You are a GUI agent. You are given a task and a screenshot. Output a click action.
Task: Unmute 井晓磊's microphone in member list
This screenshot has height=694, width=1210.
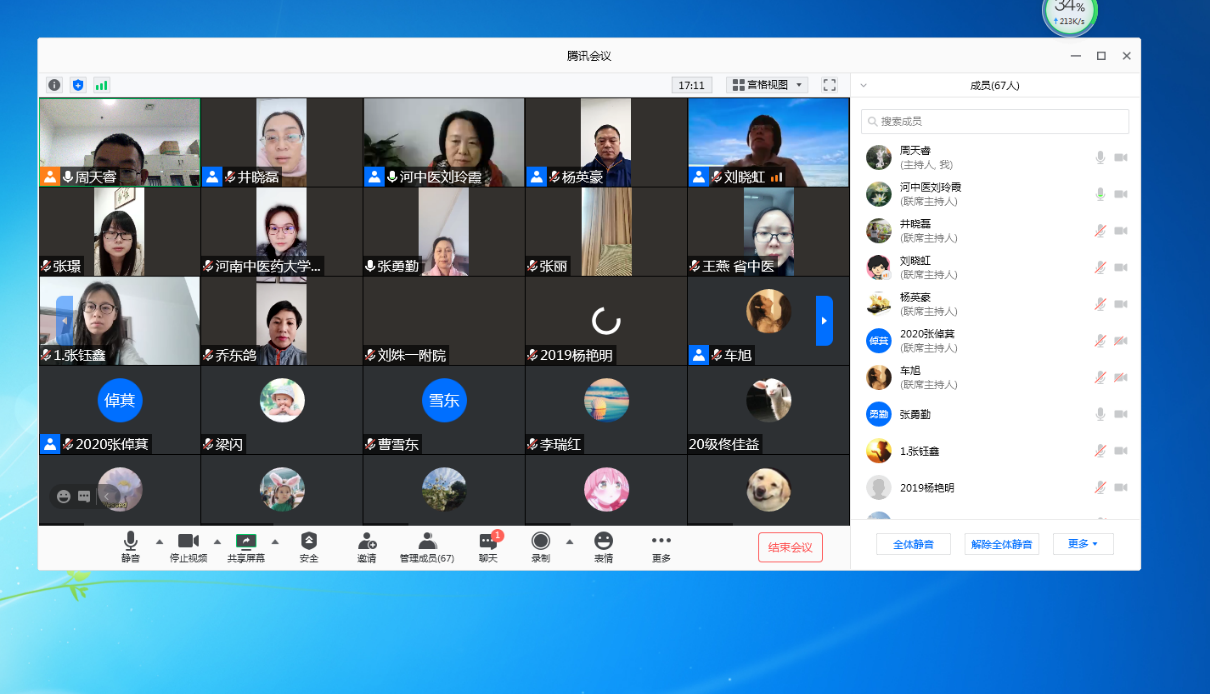(x=1100, y=231)
